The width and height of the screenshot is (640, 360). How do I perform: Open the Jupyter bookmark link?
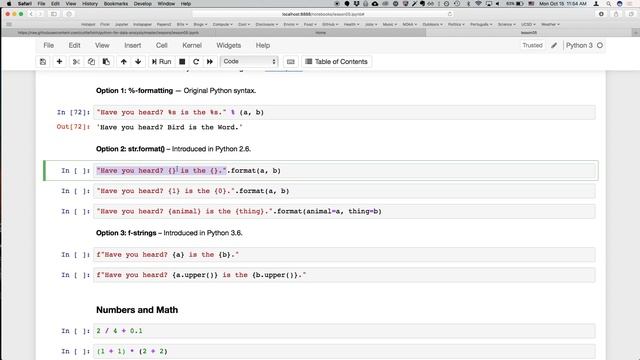coord(121,24)
